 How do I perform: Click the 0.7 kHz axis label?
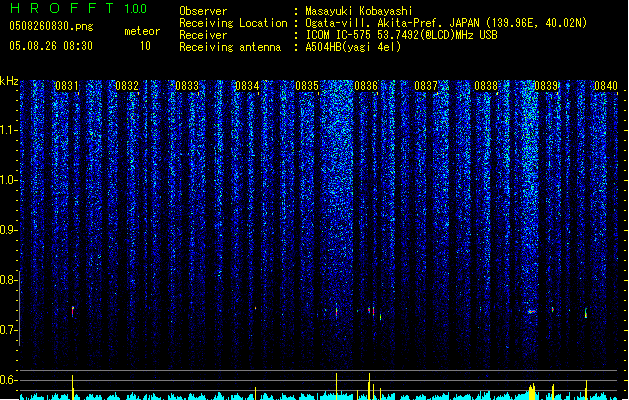pyautogui.click(x=8, y=330)
